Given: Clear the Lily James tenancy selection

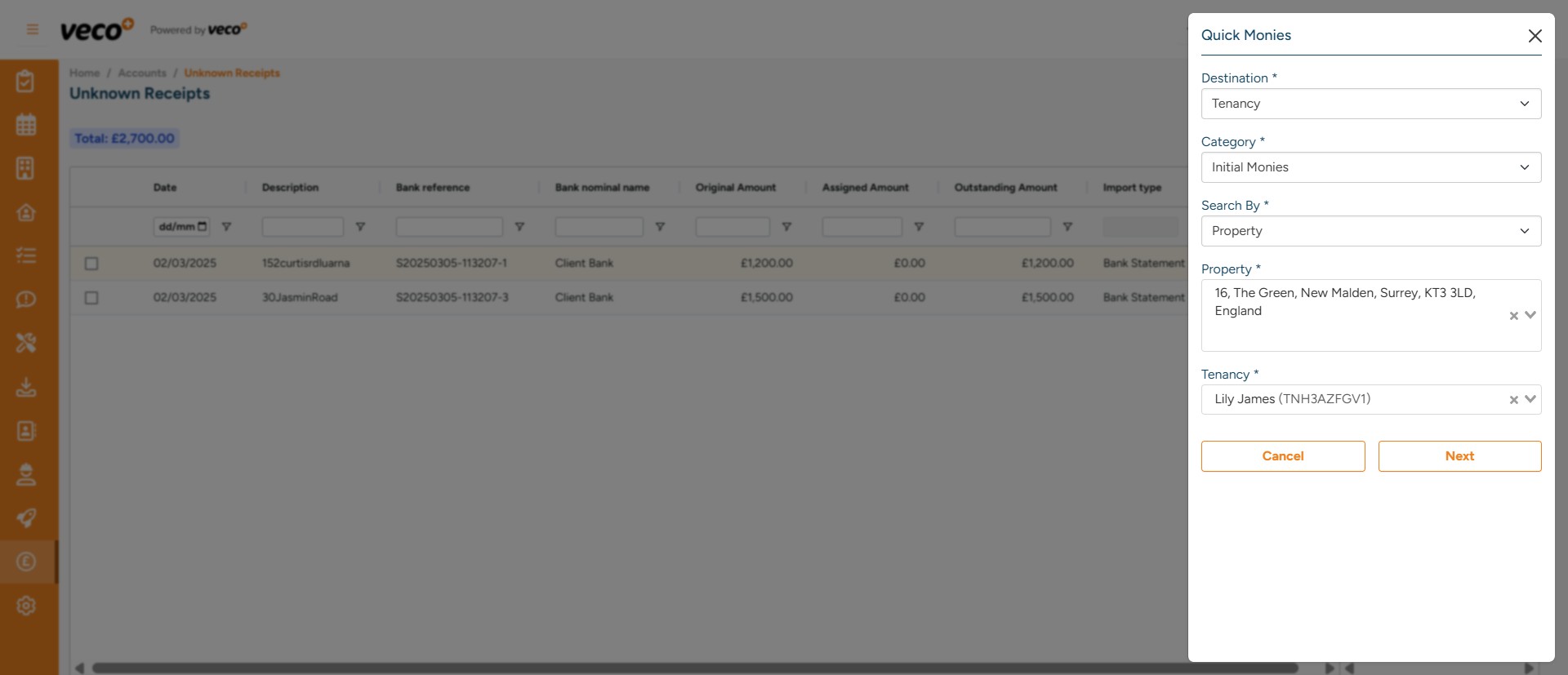Looking at the screenshot, I should pos(1513,400).
